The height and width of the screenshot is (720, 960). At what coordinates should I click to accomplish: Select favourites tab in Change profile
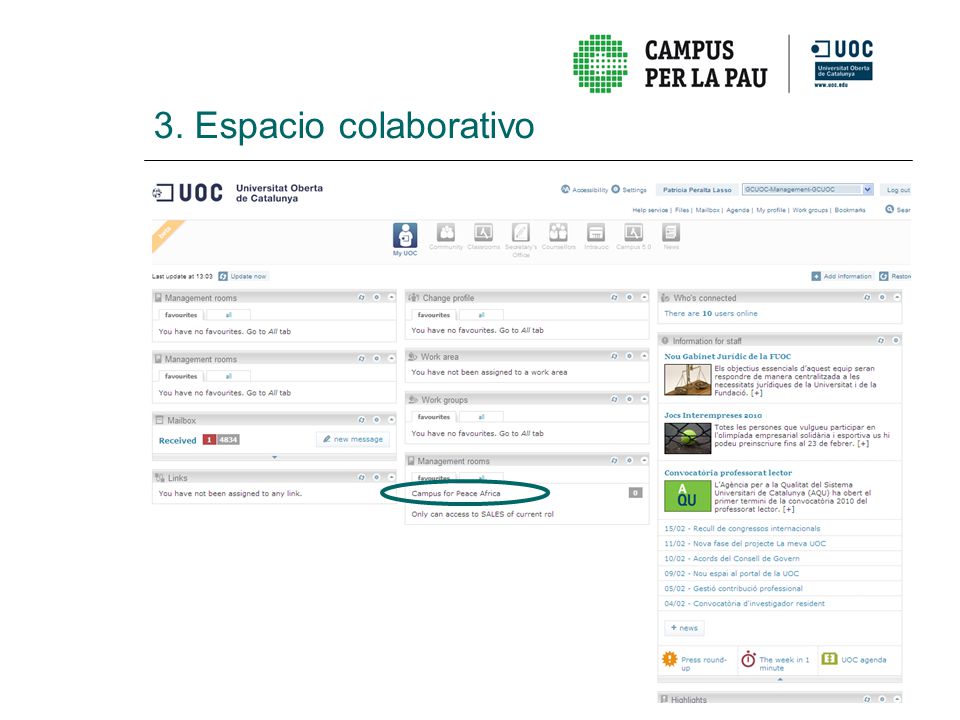433,315
